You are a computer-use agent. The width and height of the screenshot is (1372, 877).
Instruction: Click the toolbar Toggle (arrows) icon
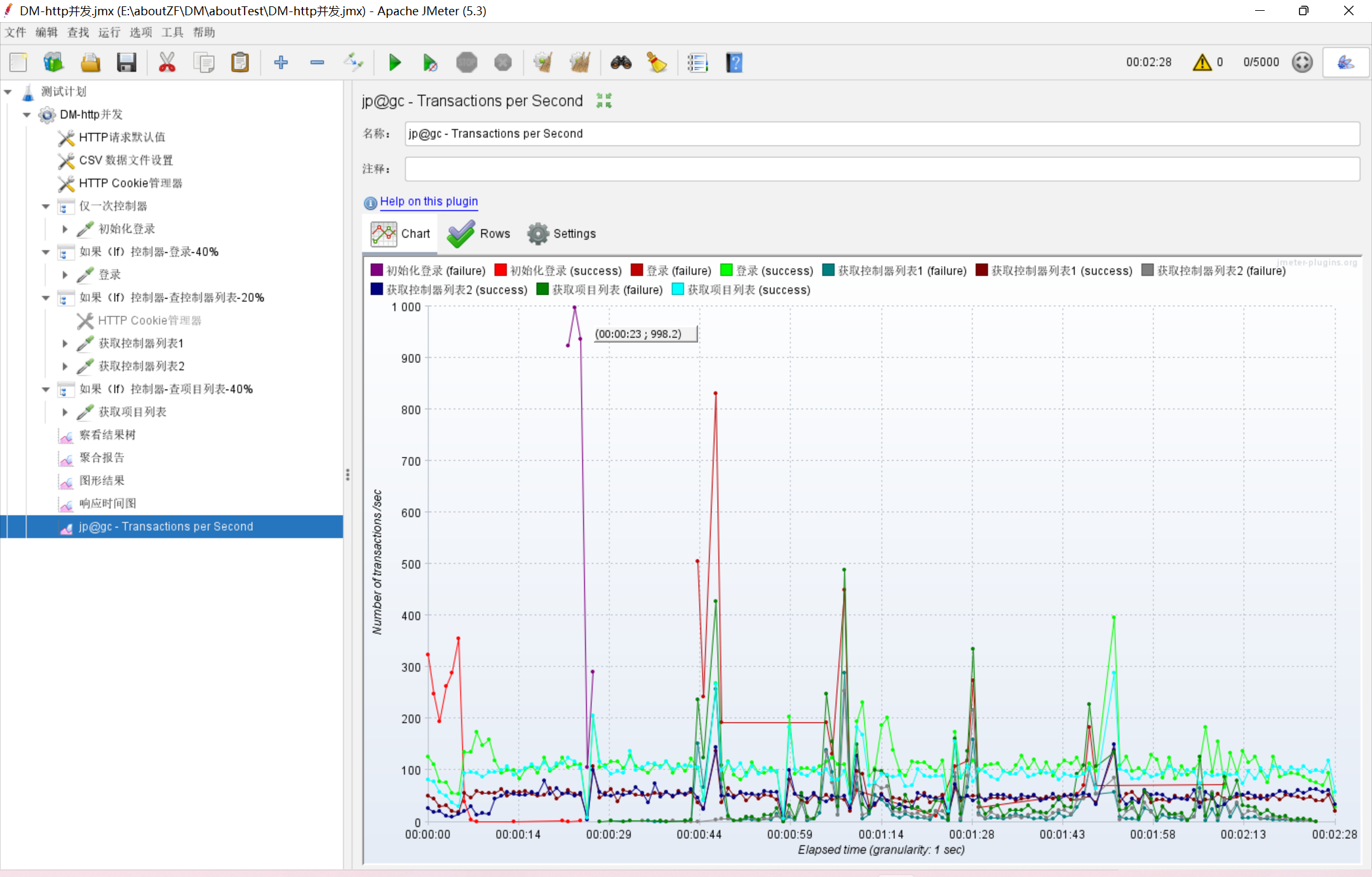(x=353, y=62)
